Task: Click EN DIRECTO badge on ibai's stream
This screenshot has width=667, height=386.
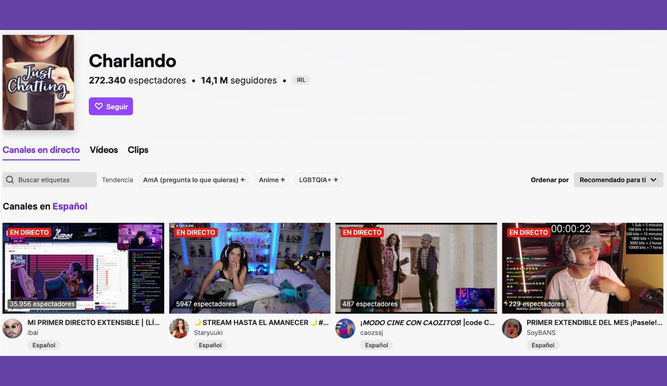Action: [x=29, y=232]
